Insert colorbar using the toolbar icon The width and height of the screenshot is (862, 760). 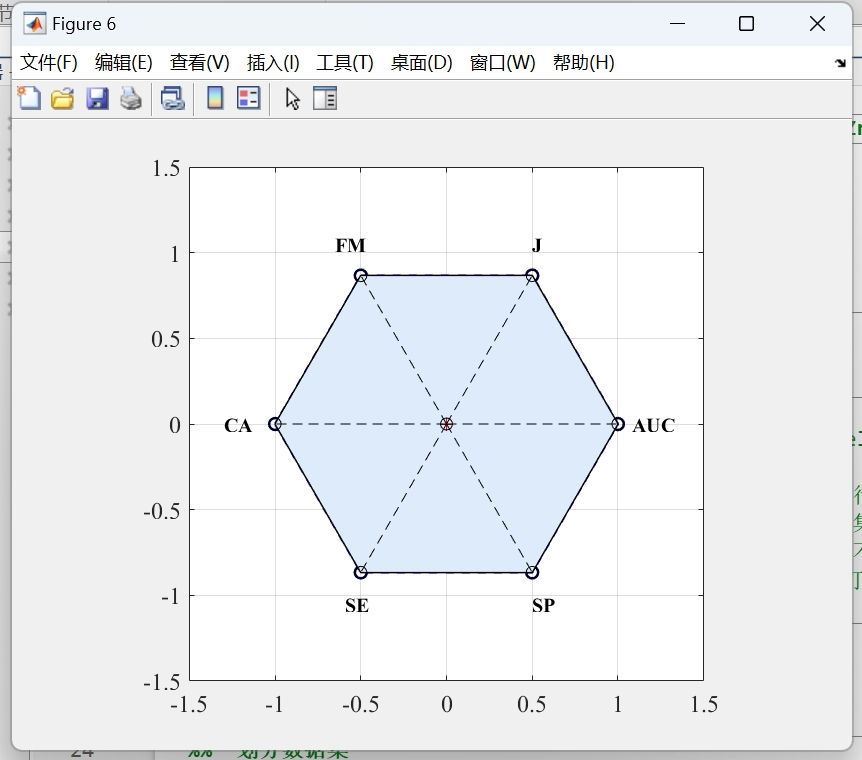pyautogui.click(x=215, y=99)
